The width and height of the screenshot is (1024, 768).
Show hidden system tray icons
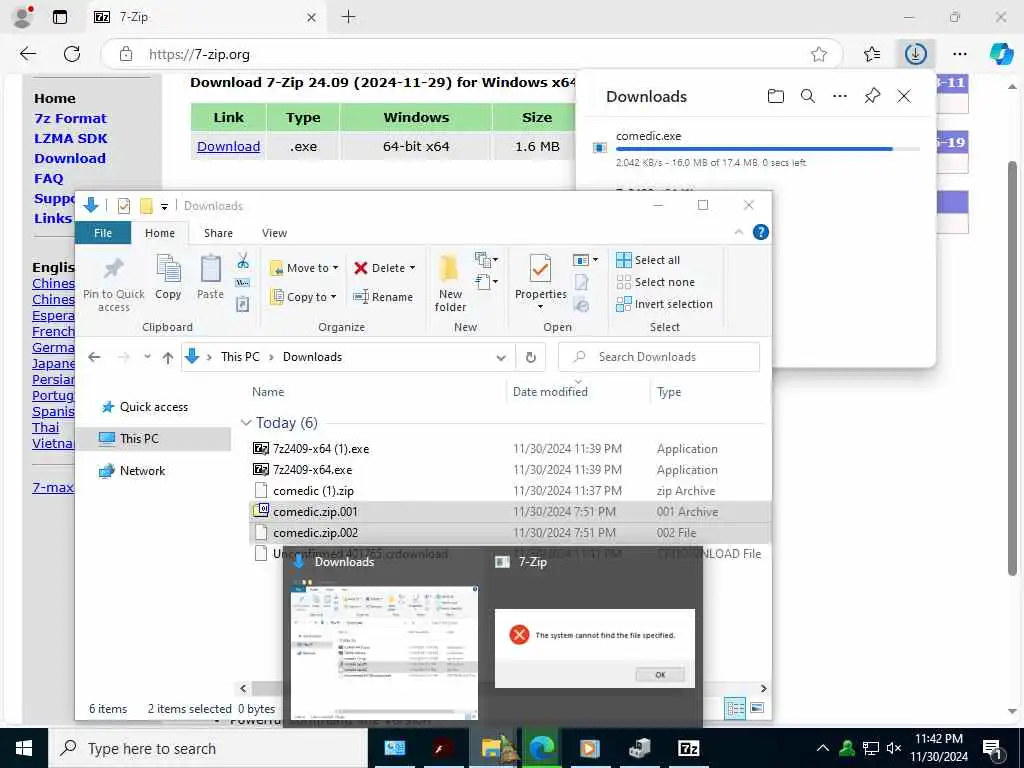(823, 748)
